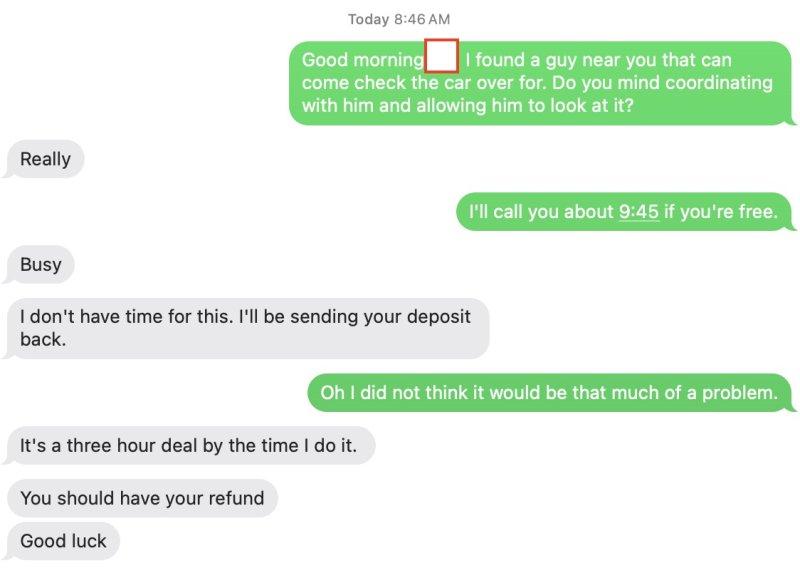Select the "Good morning" green message bubble

point(540,83)
